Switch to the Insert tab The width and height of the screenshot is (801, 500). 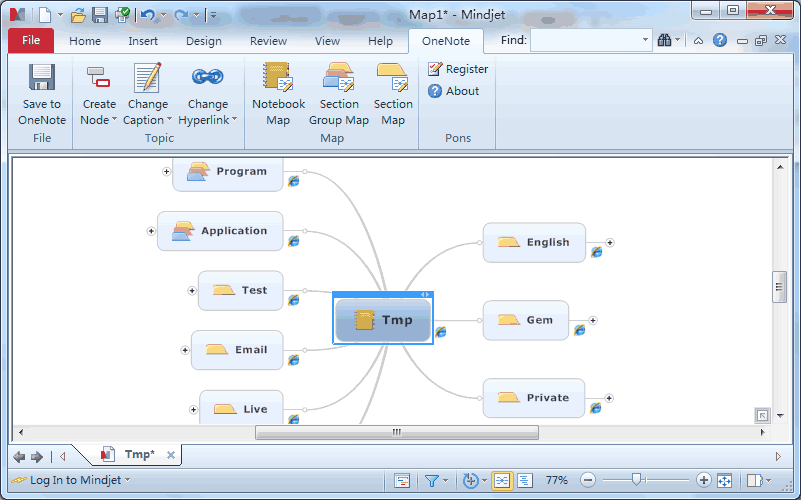[x=143, y=41]
